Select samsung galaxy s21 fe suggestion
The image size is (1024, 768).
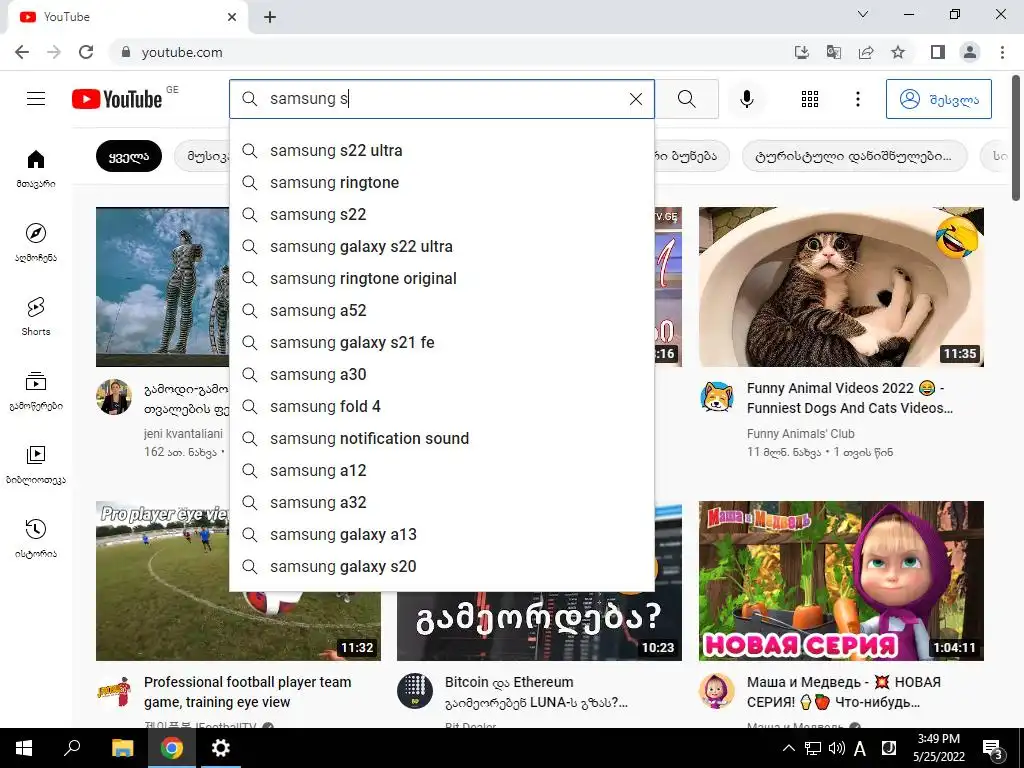(442, 342)
